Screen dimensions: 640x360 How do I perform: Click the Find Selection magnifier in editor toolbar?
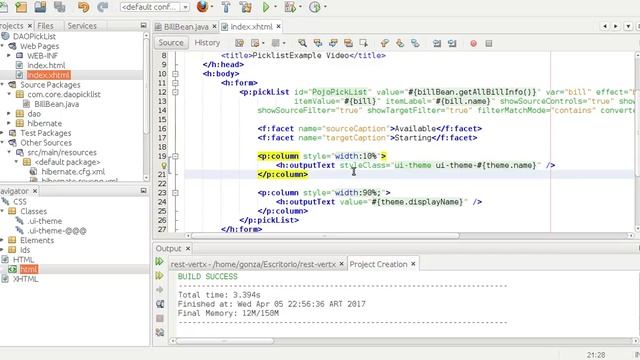302,43
